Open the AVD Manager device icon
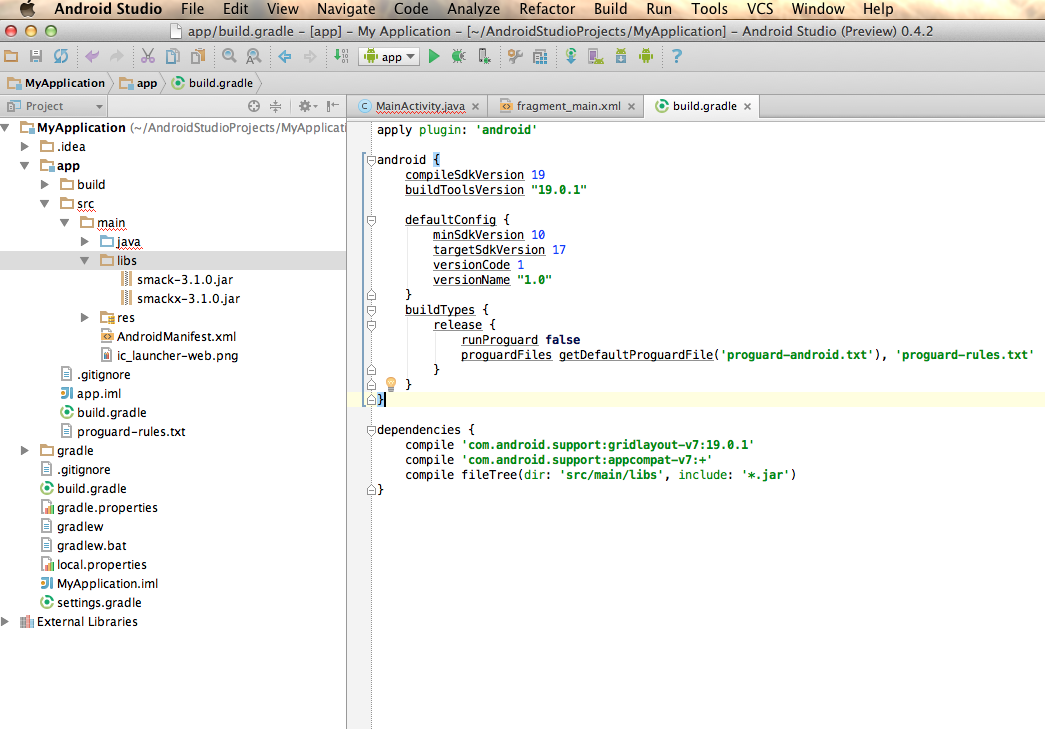The height and width of the screenshot is (729, 1045). tap(596, 57)
